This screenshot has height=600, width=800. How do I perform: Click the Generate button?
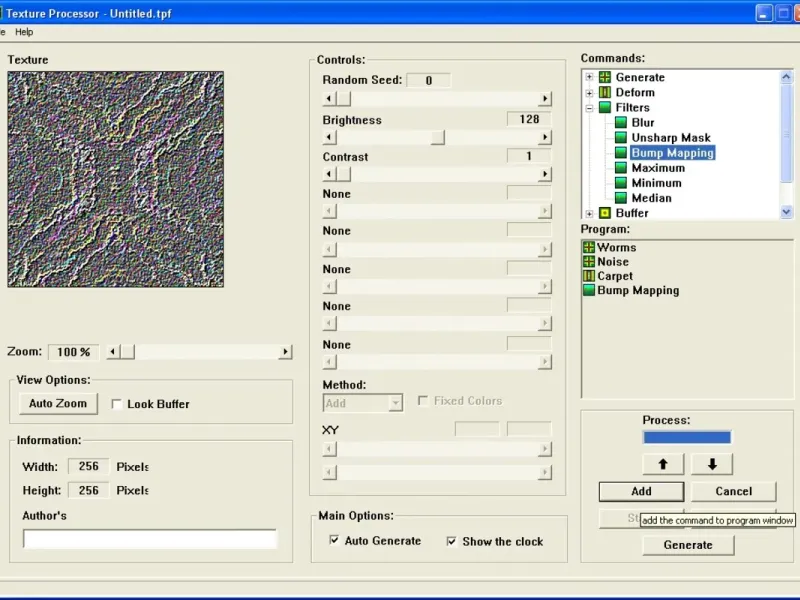pos(688,545)
